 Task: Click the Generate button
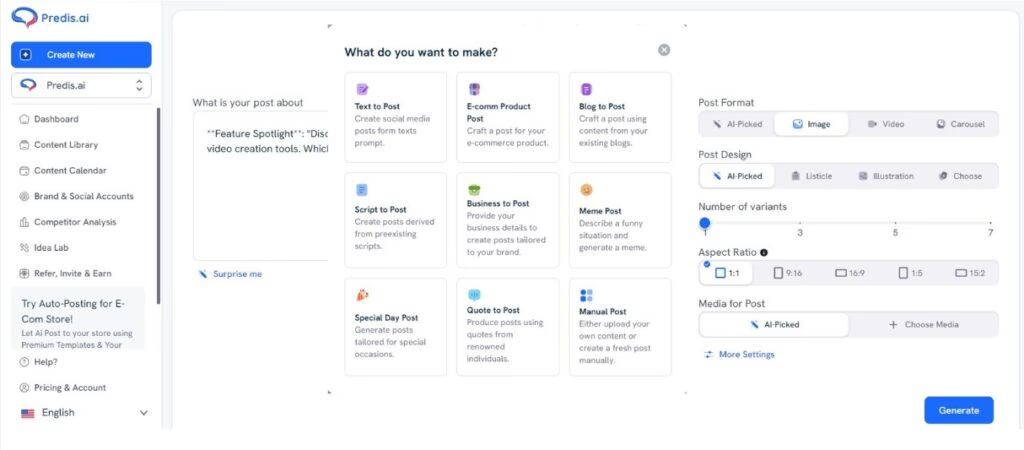[x=958, y=410]
